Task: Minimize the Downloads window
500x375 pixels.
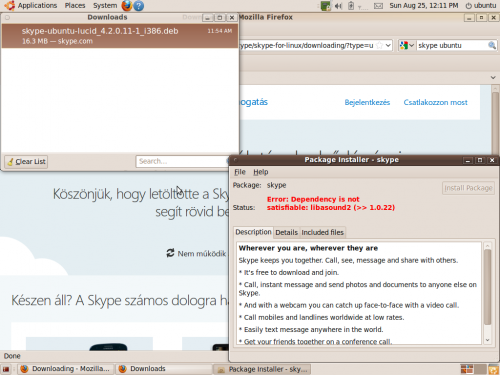Action: point(207,18)
